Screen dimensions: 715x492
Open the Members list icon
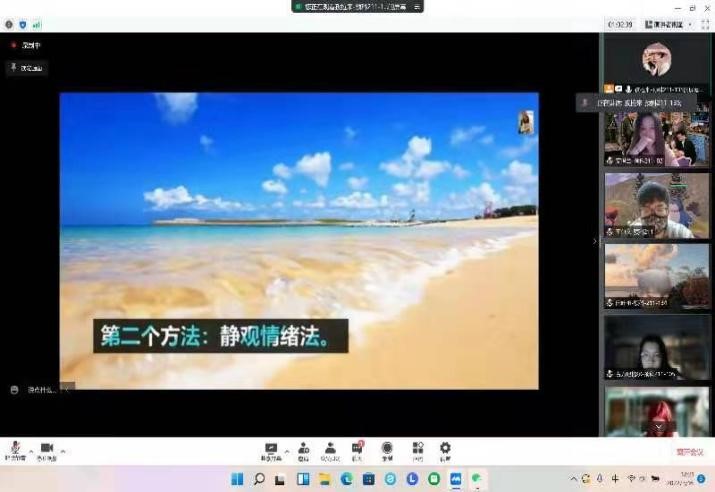point(330,451)
